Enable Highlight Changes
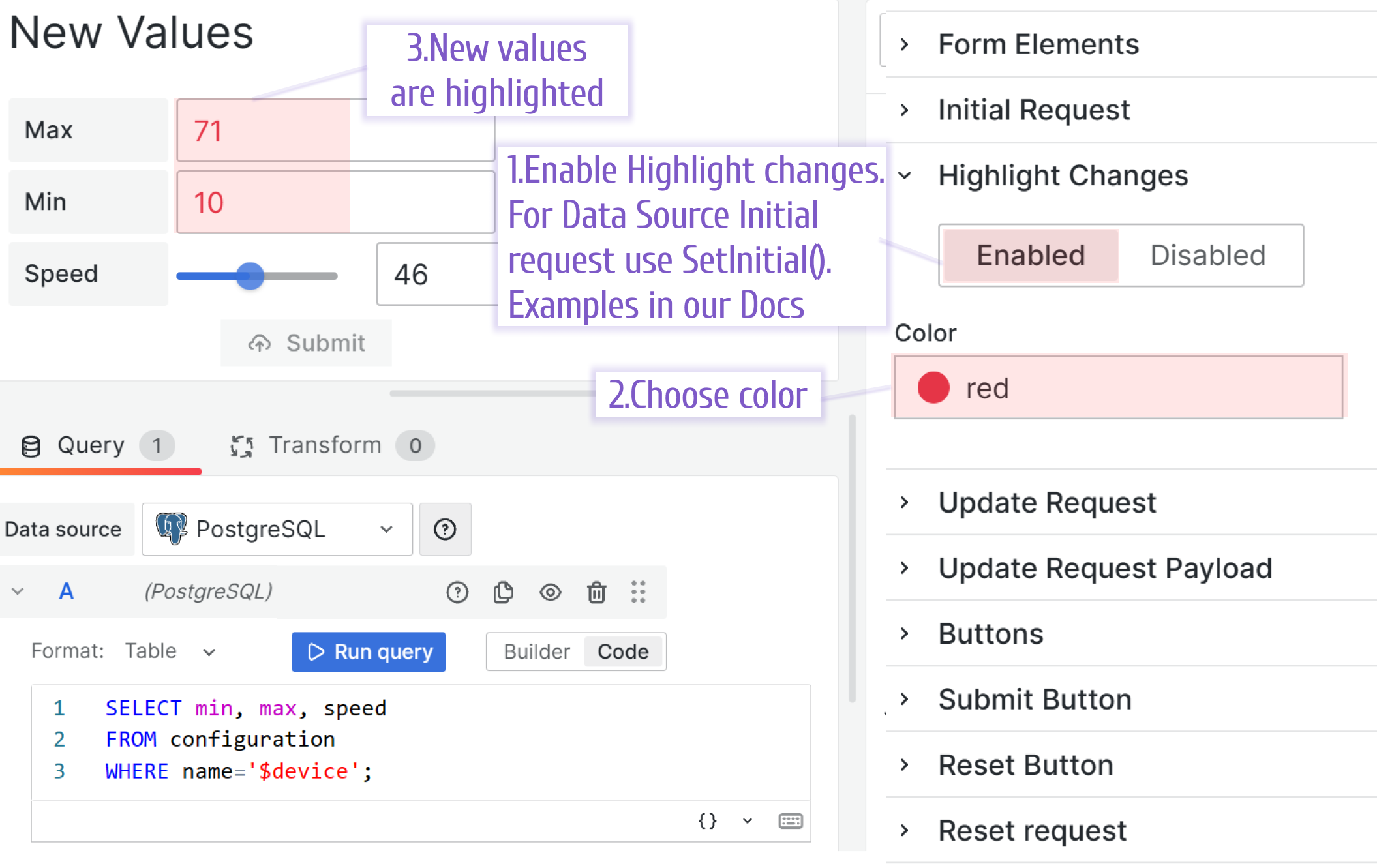This screenshot has height=868, width=1377. tap(1029, 255)
